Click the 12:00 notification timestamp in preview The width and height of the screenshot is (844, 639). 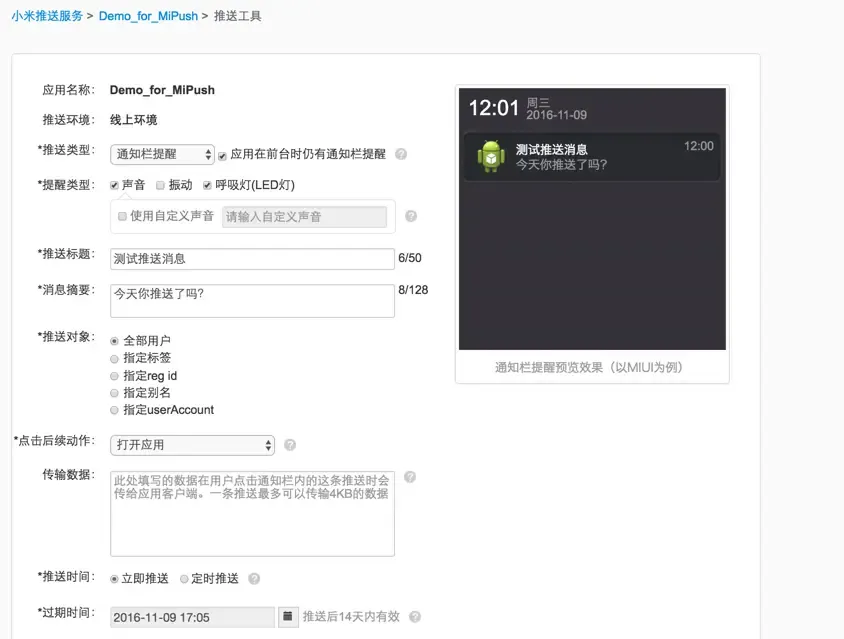pyautogui.click(x=699, y=146)
